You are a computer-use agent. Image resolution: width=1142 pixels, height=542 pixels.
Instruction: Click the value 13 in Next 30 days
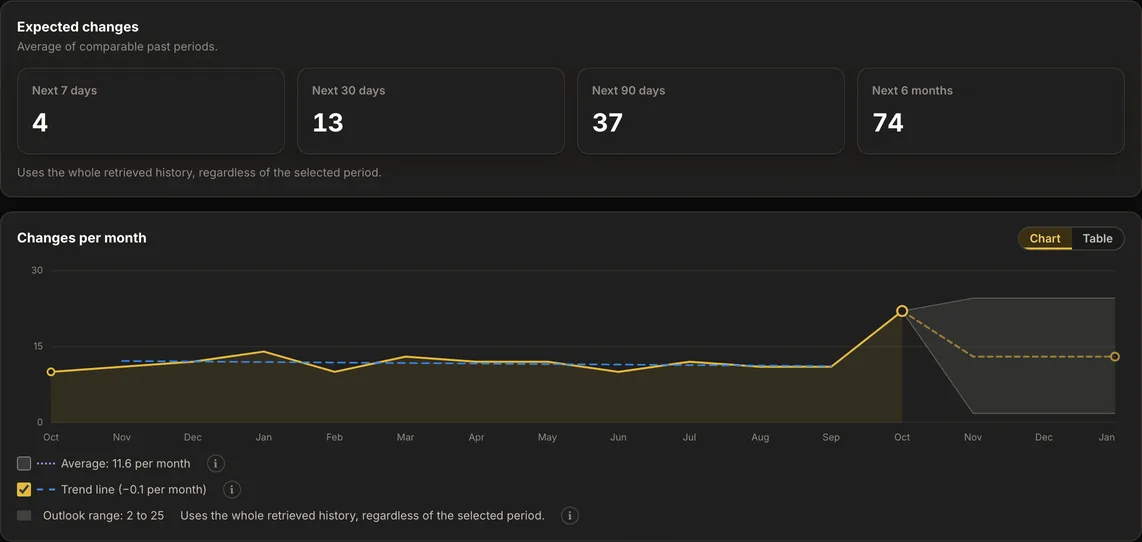(x=328, y=123)
